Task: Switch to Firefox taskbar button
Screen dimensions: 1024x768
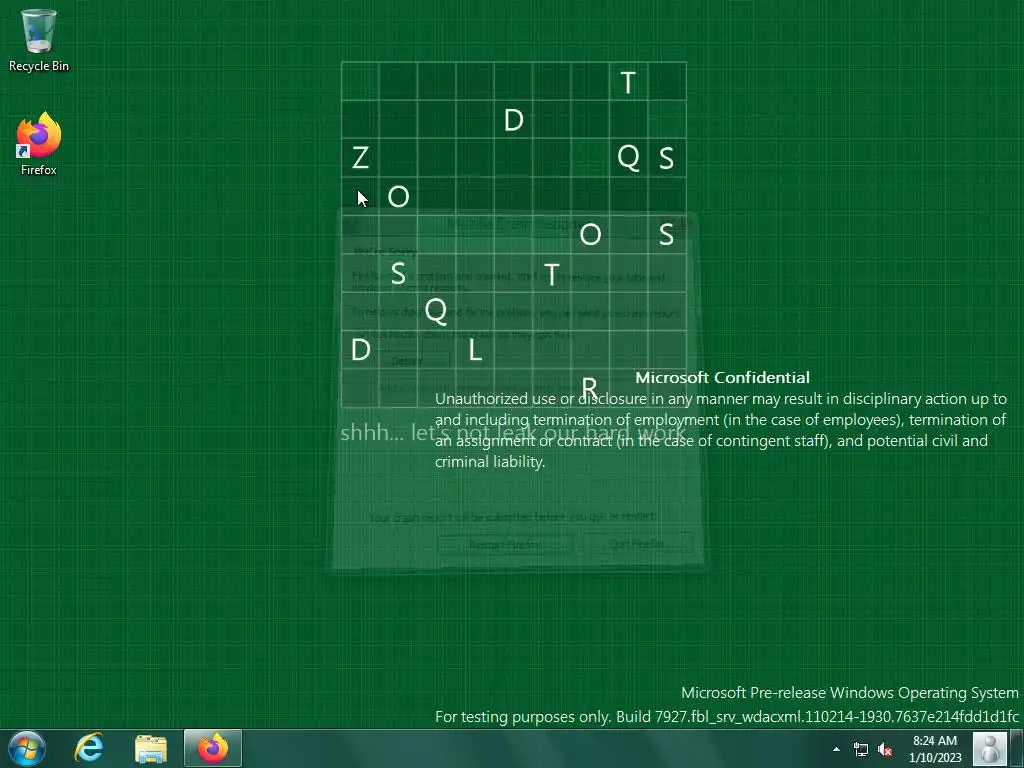Action: pos(213,748)
